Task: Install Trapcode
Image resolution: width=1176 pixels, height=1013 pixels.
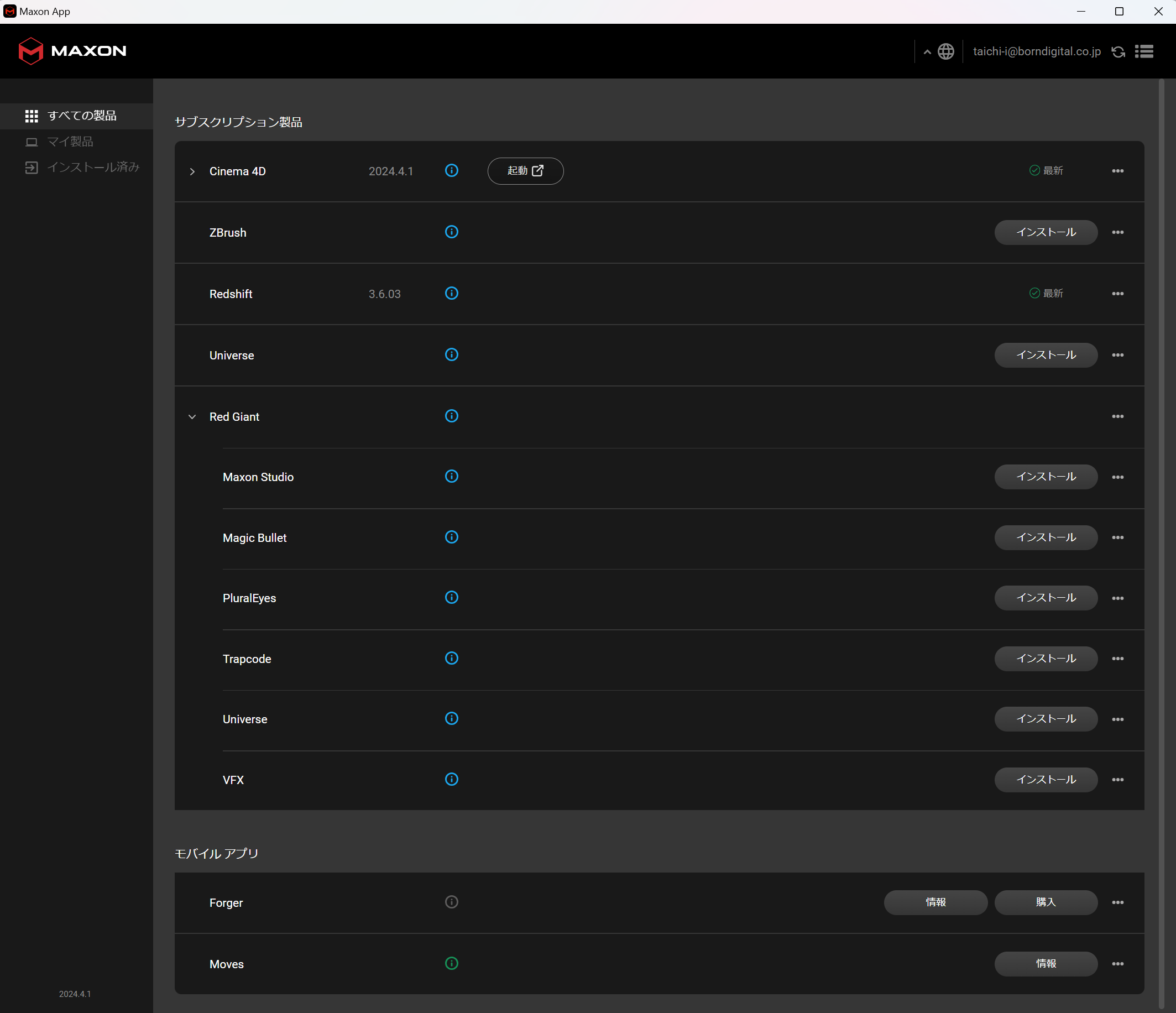Action: click(x=1046, y=659)
